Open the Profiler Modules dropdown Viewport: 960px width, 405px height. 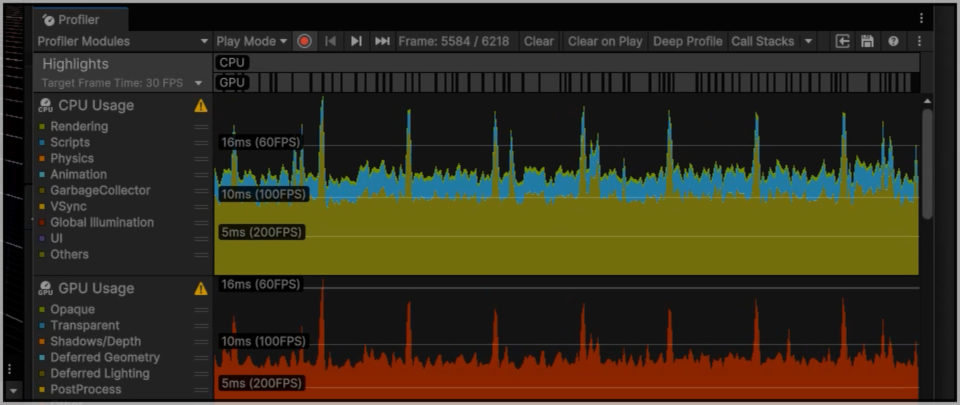click(x=122, y=41)
